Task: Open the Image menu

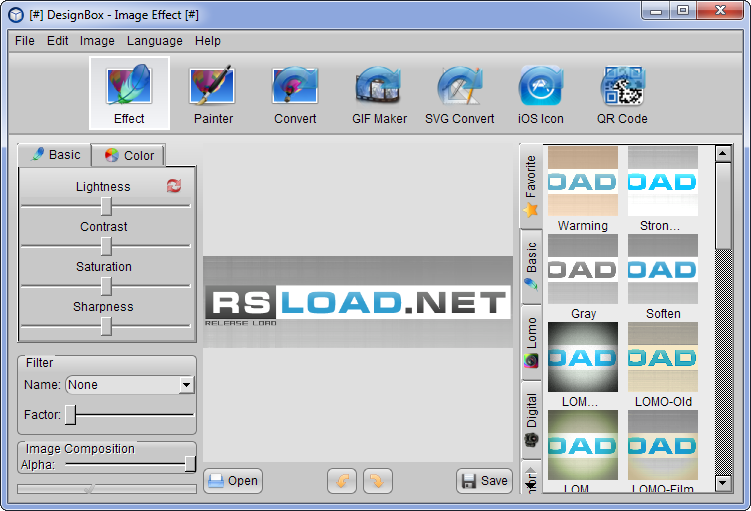Action: pos(97,41)
